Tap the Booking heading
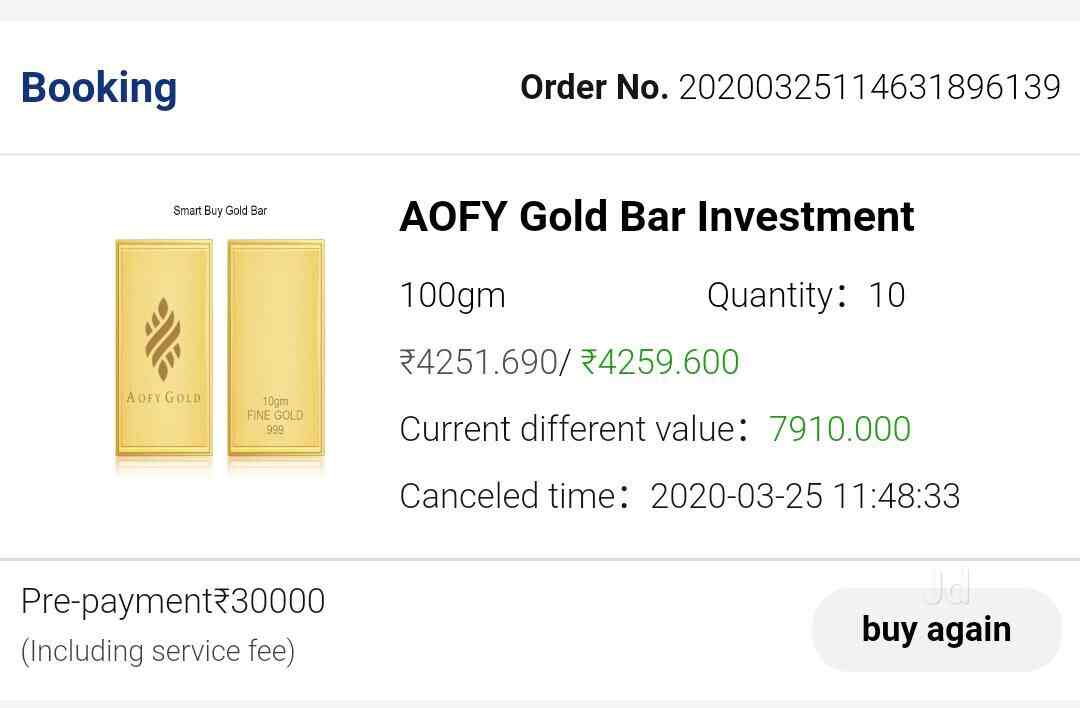Viewport: 1080px width, 708px height. click(99, 88)
